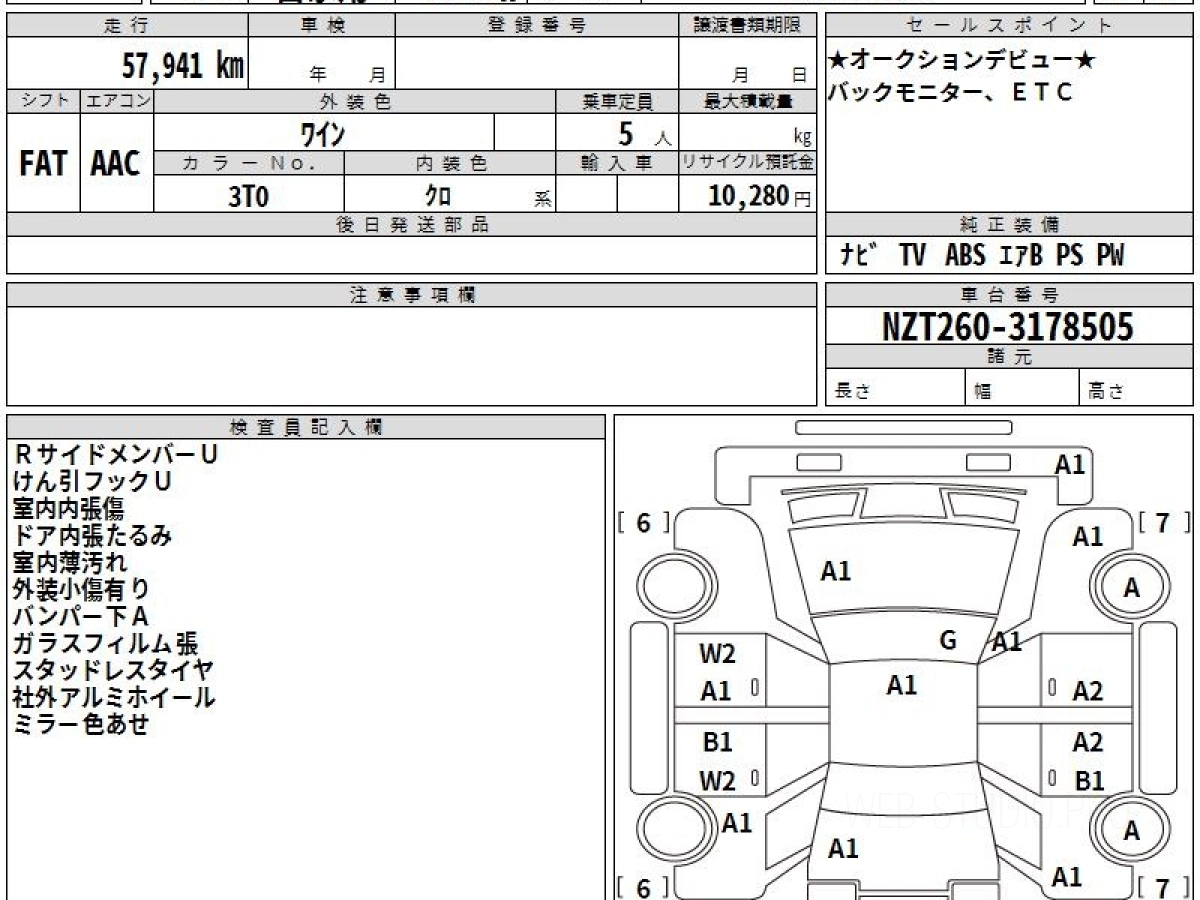Image resolution: width=1200 pixels, height=900 pixels.
Task: Select chassis number NZT260-3178505
Action: [1008, 326]
